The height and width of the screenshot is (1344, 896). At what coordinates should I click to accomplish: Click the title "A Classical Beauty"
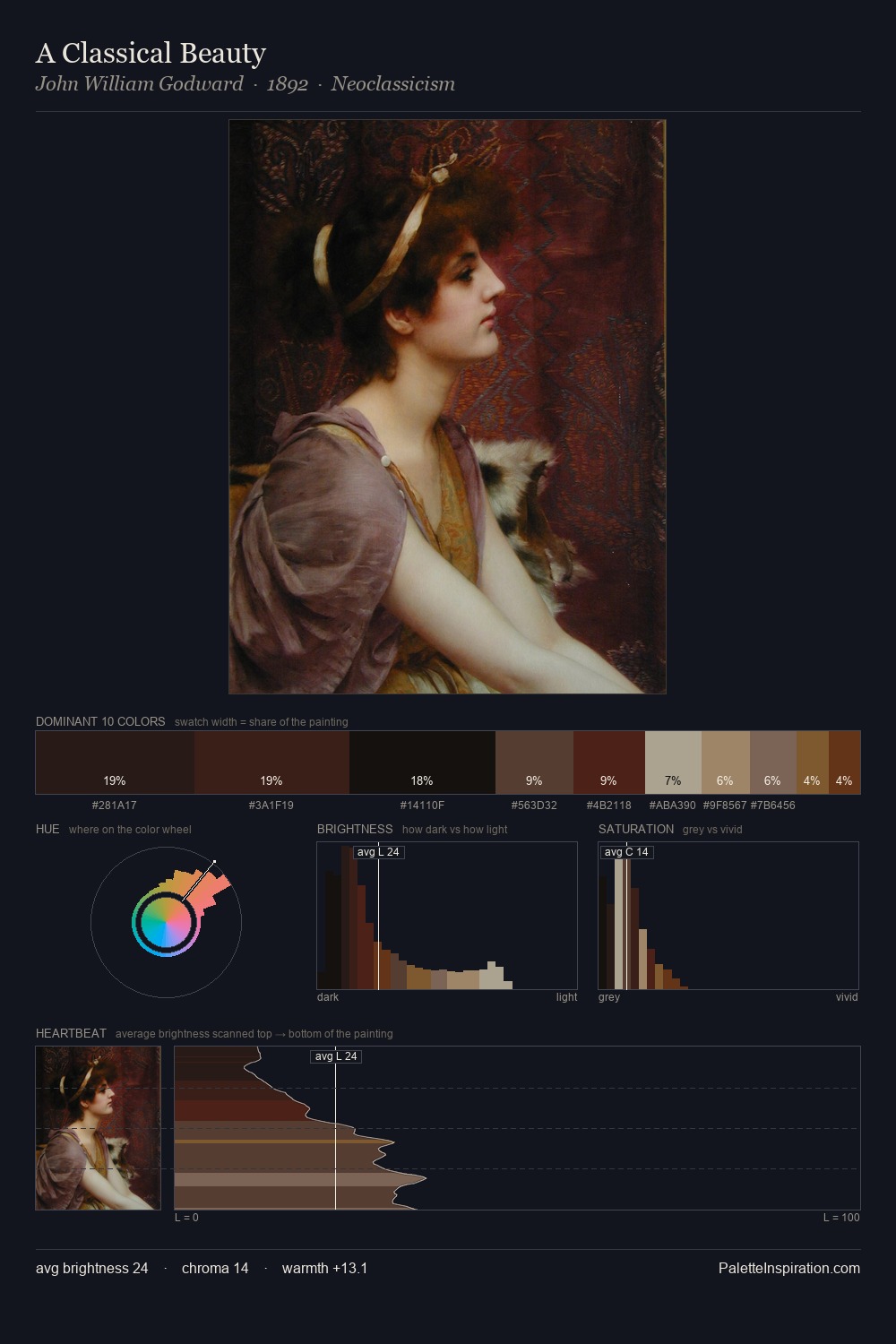click(151, 53)
